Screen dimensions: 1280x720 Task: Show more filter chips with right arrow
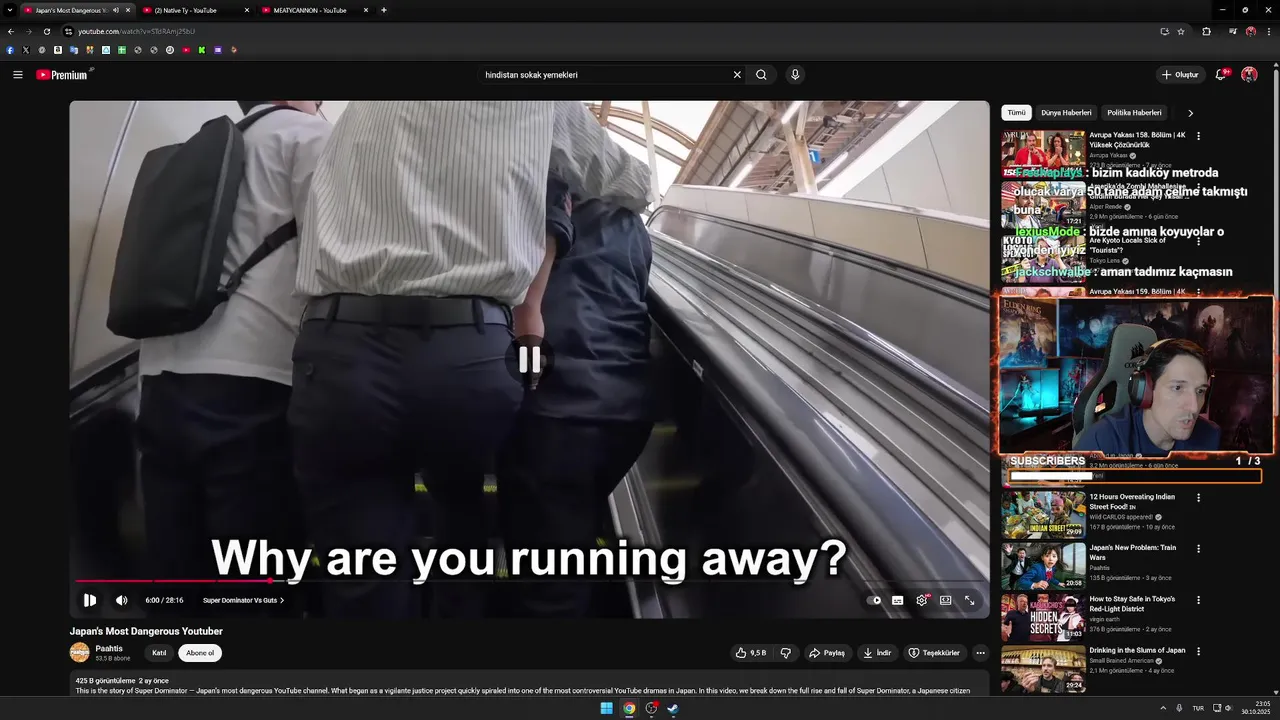1190,113
